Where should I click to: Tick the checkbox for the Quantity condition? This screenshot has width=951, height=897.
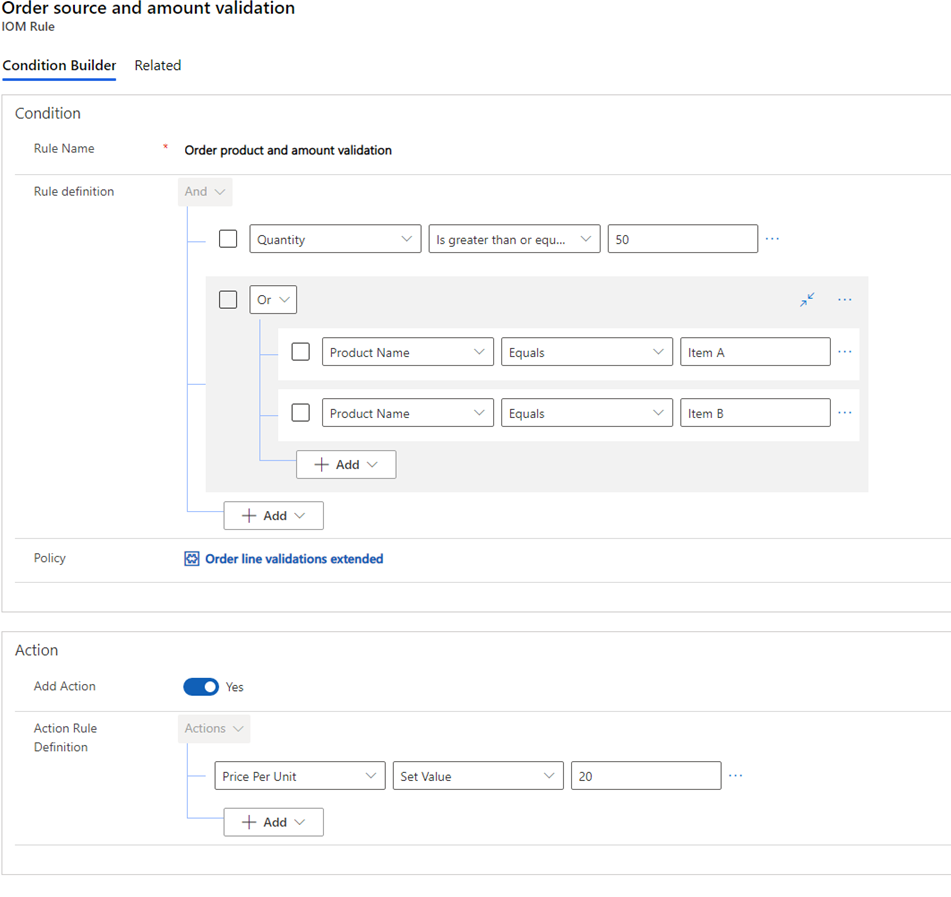tap(228, 238)
